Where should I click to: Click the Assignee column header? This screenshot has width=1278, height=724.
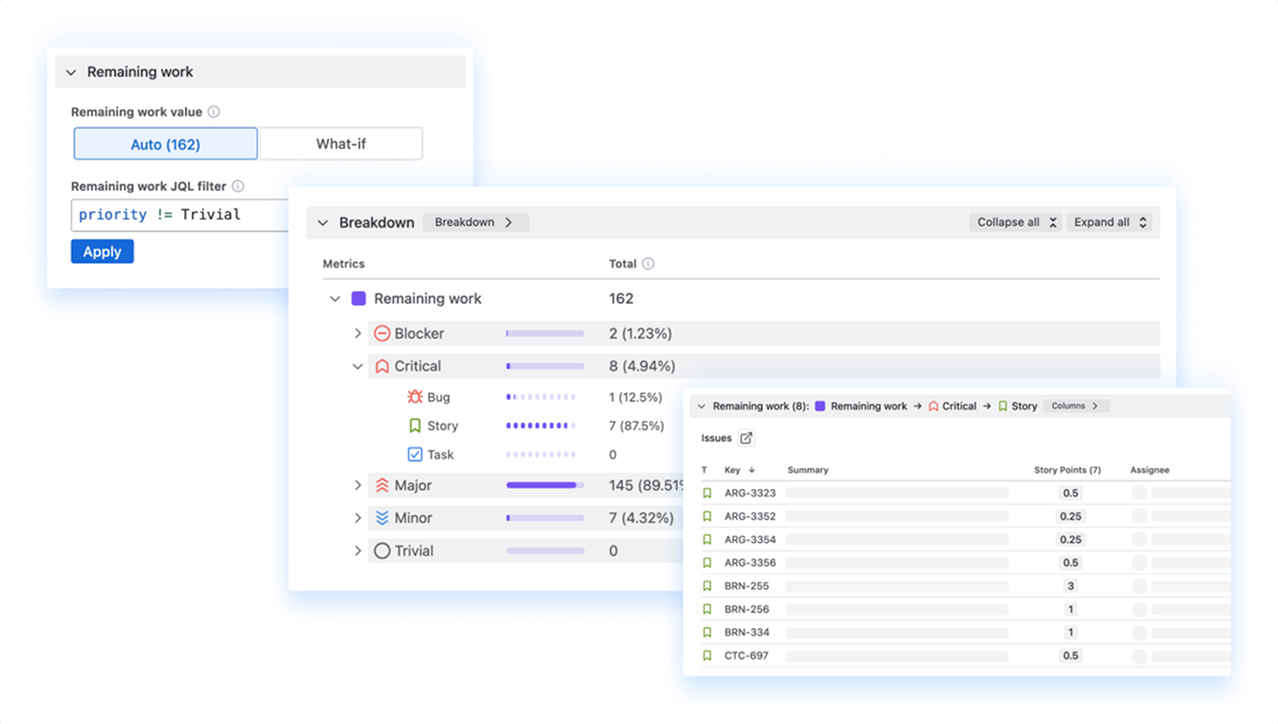coord(1150,470)
